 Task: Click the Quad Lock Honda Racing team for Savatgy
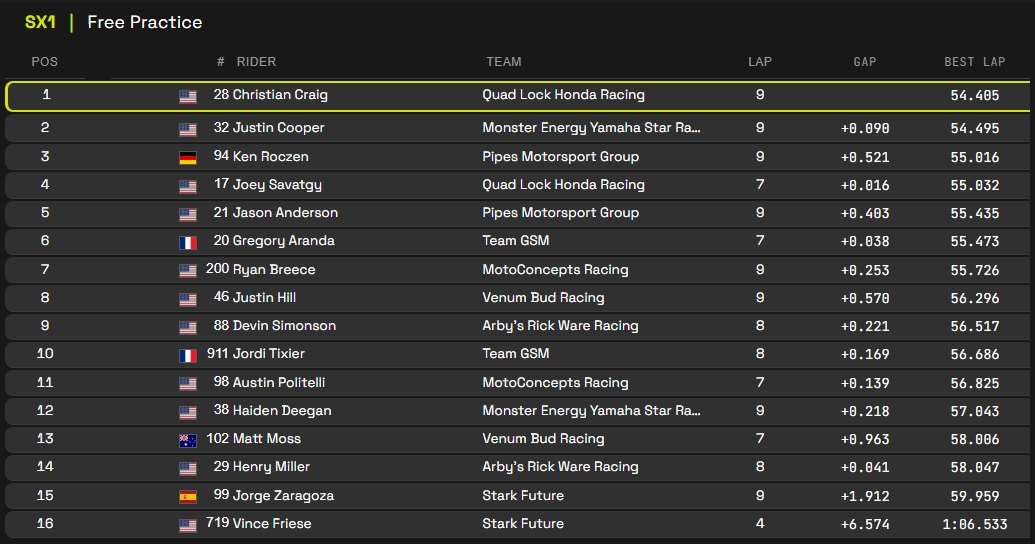point(563,185)
